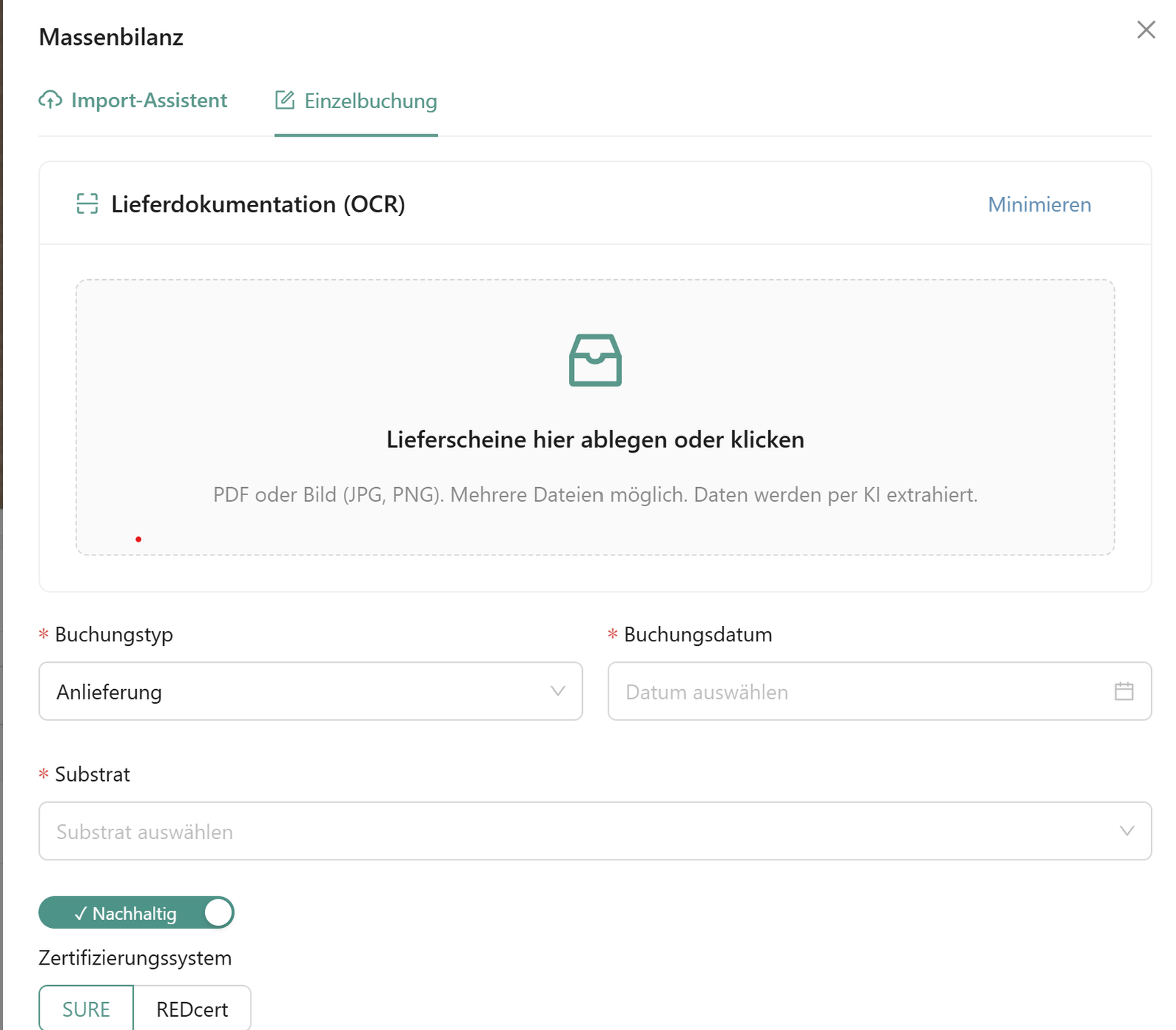Click the Buchungsdatum date field
This screenshot has height=1030, width=1176.
click(879, 691)
